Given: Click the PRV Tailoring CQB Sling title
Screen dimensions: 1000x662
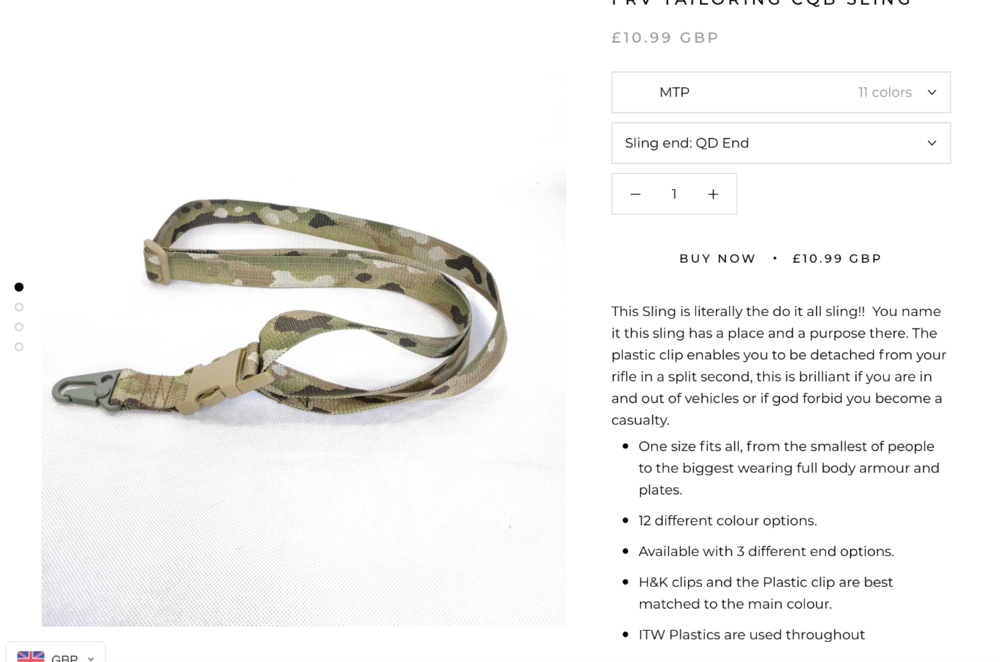Looking at the screenshot, I should (x=761, y=3).
